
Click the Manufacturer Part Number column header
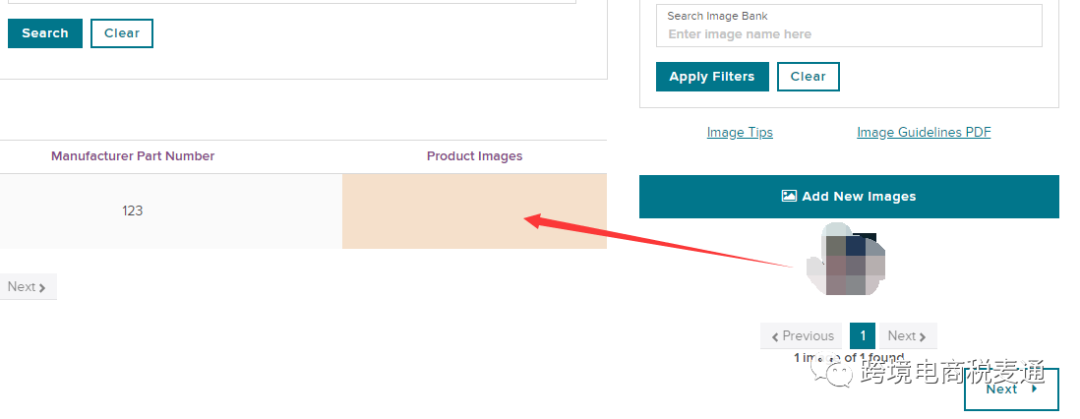tap(133, 156)
